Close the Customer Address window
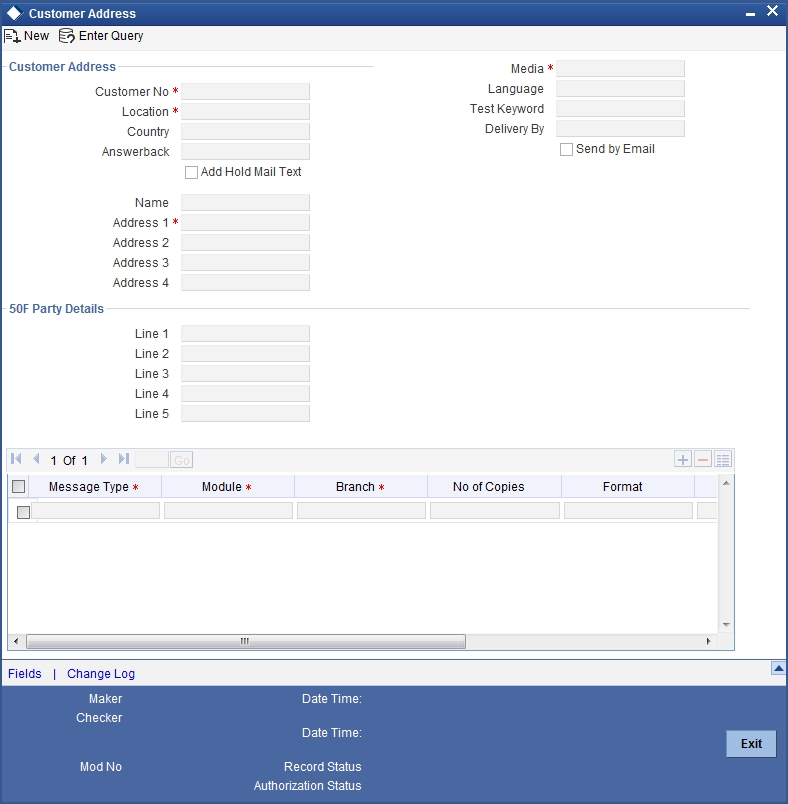This screenshot has width=788, height=804. click(773, 11)
